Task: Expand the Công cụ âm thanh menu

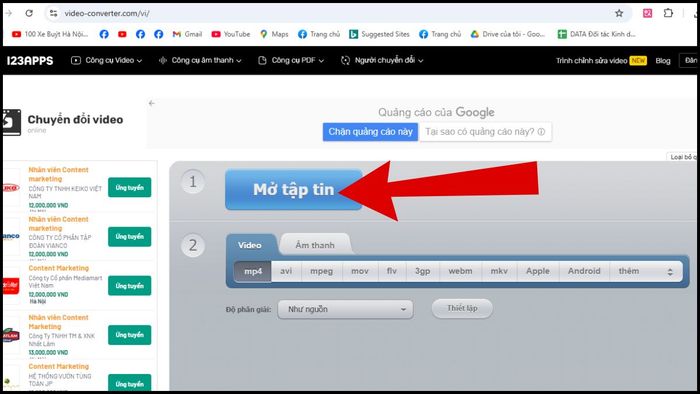Action: (x=200, y=60)
